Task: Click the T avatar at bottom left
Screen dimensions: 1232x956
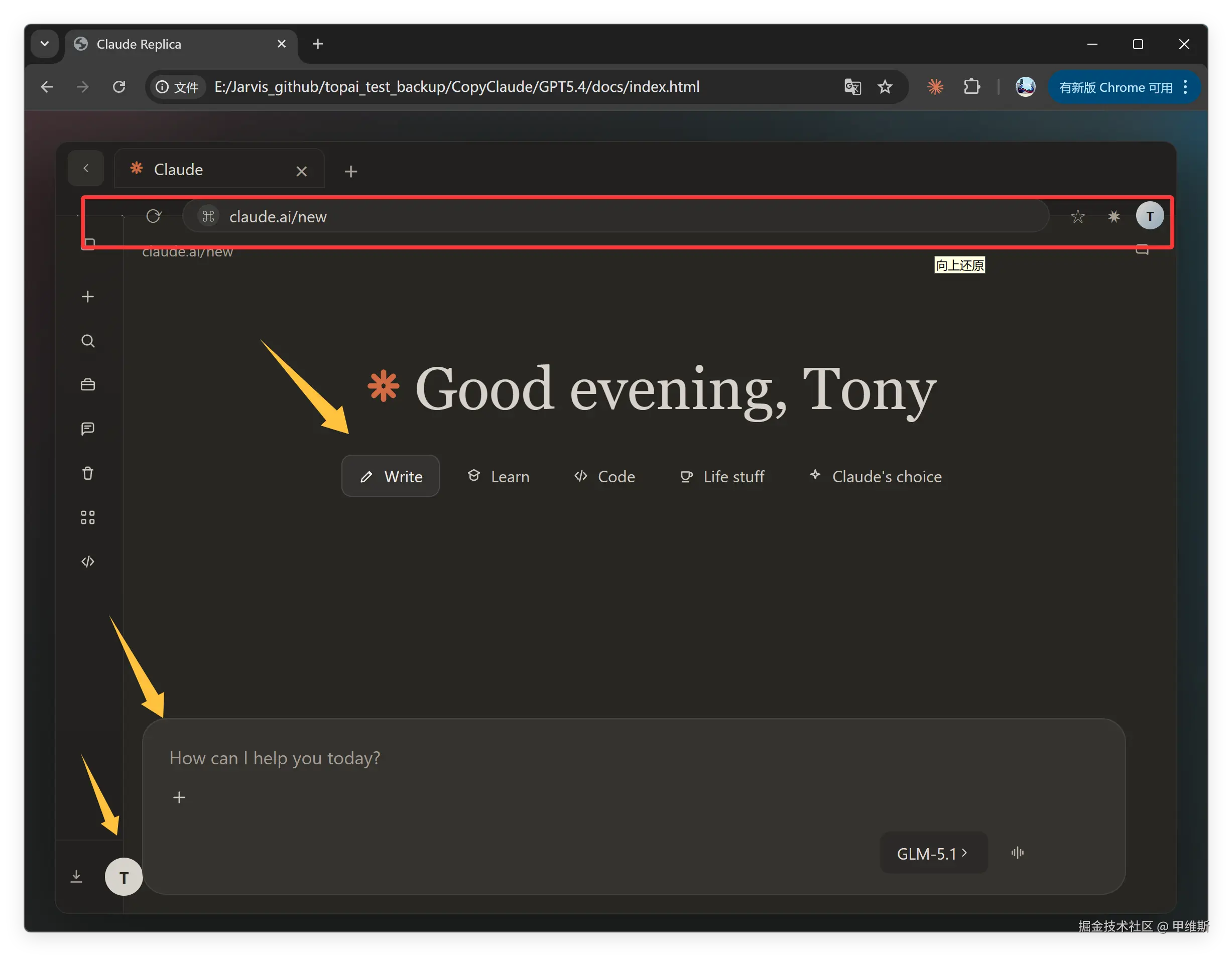Action: click(x=124, y=877)
